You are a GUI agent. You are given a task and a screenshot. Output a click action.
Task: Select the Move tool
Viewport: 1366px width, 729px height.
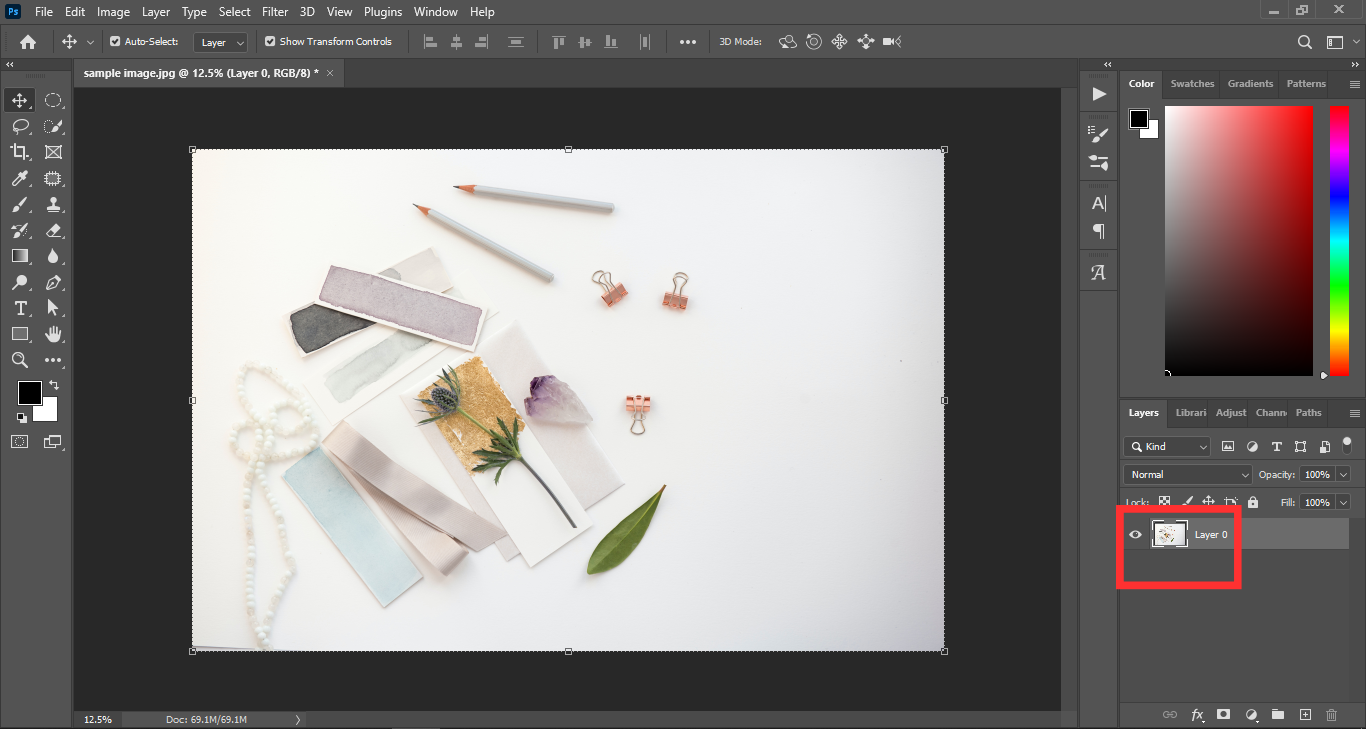(19, 100)
